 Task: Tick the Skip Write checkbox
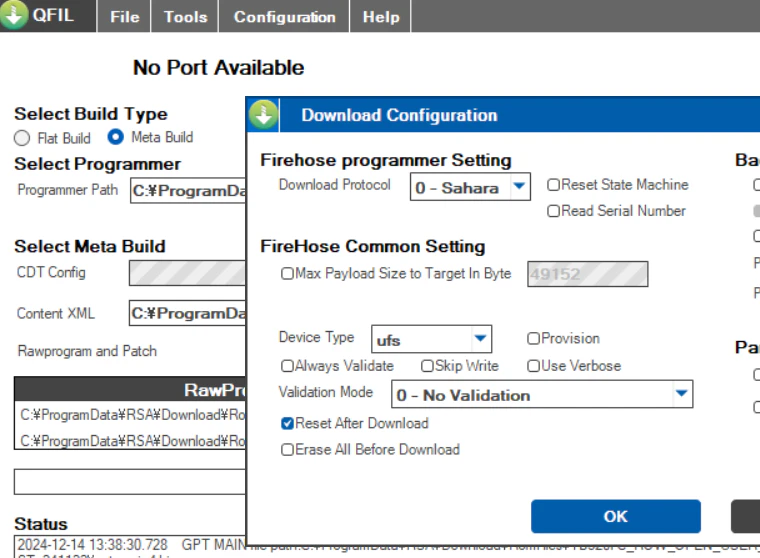(x=427, y=366)
